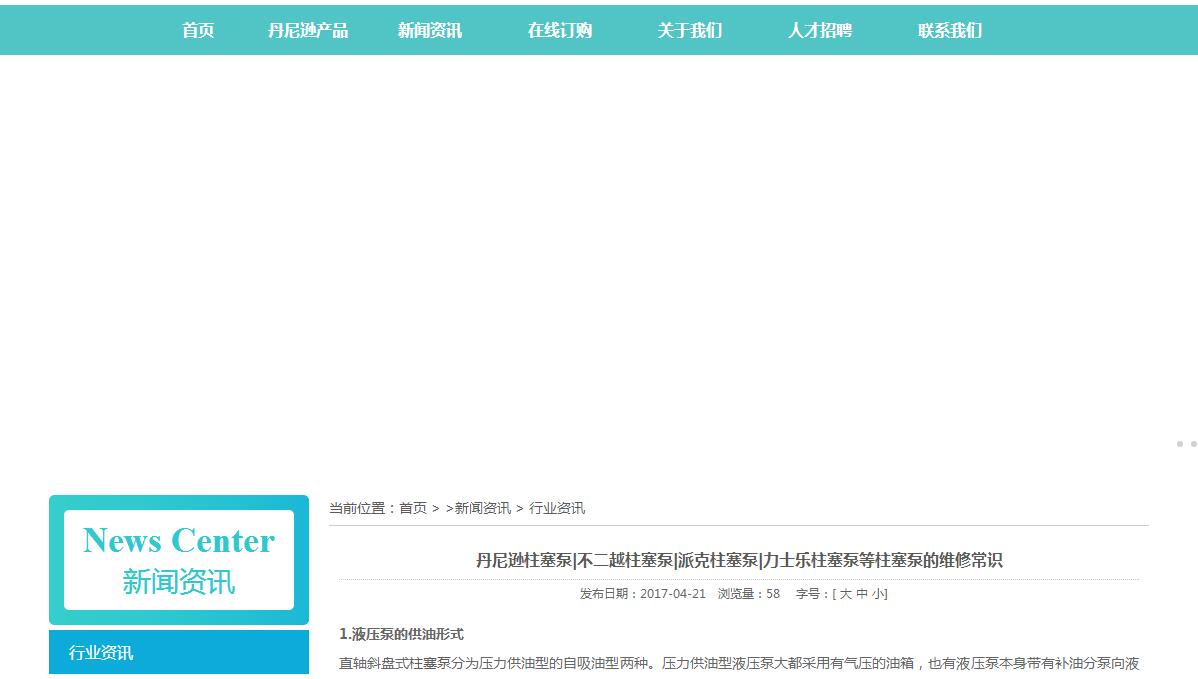Viewport: 1198px width, 679px height.
Task: Set font size to 中
Action: tap(862, 593)
